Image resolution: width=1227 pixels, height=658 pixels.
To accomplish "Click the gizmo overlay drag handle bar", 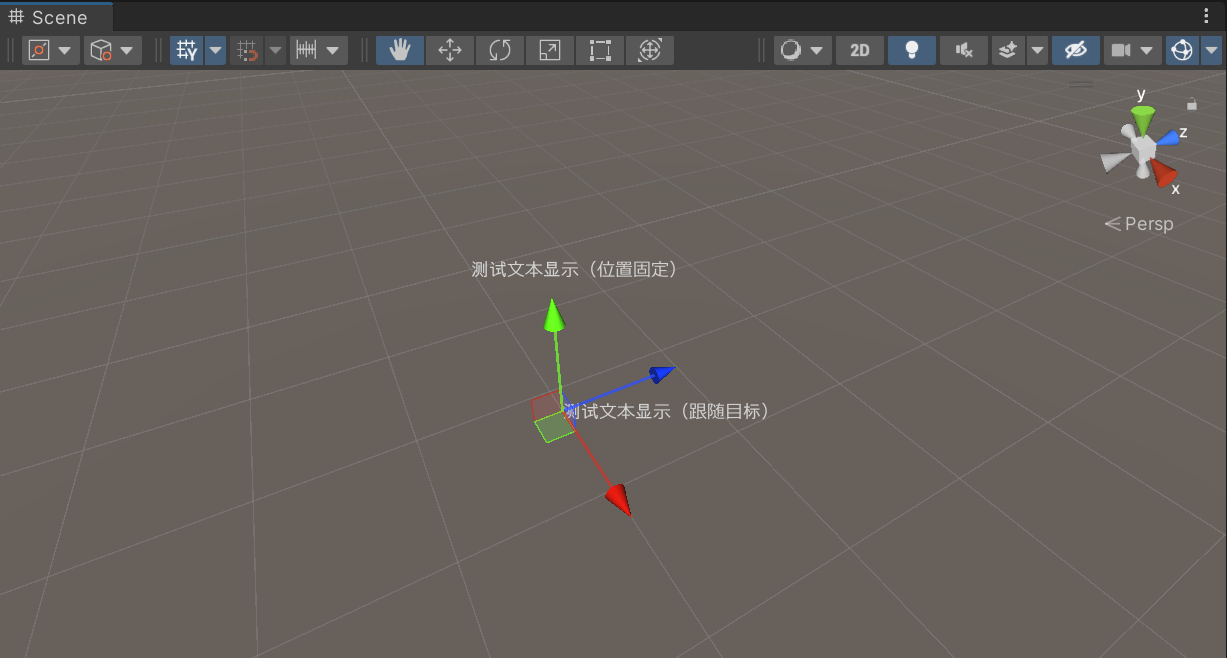I will 1080,84.
